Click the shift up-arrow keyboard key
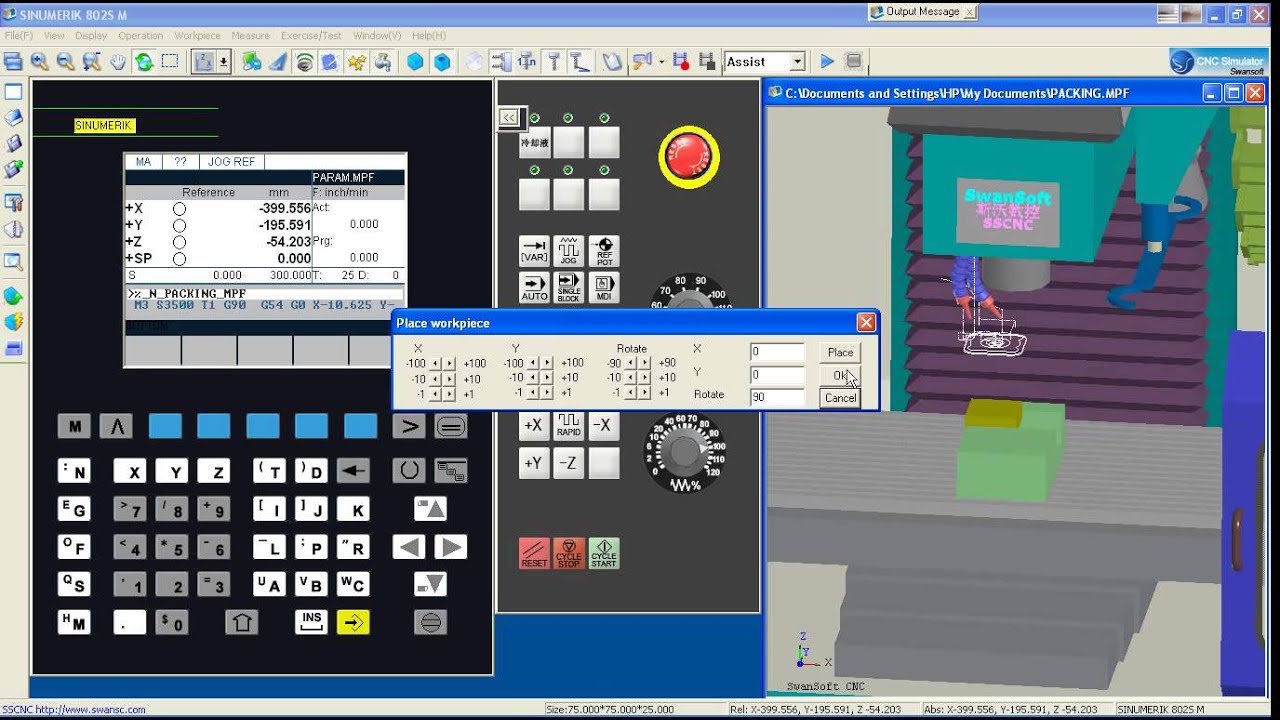 tap(242, 622)
